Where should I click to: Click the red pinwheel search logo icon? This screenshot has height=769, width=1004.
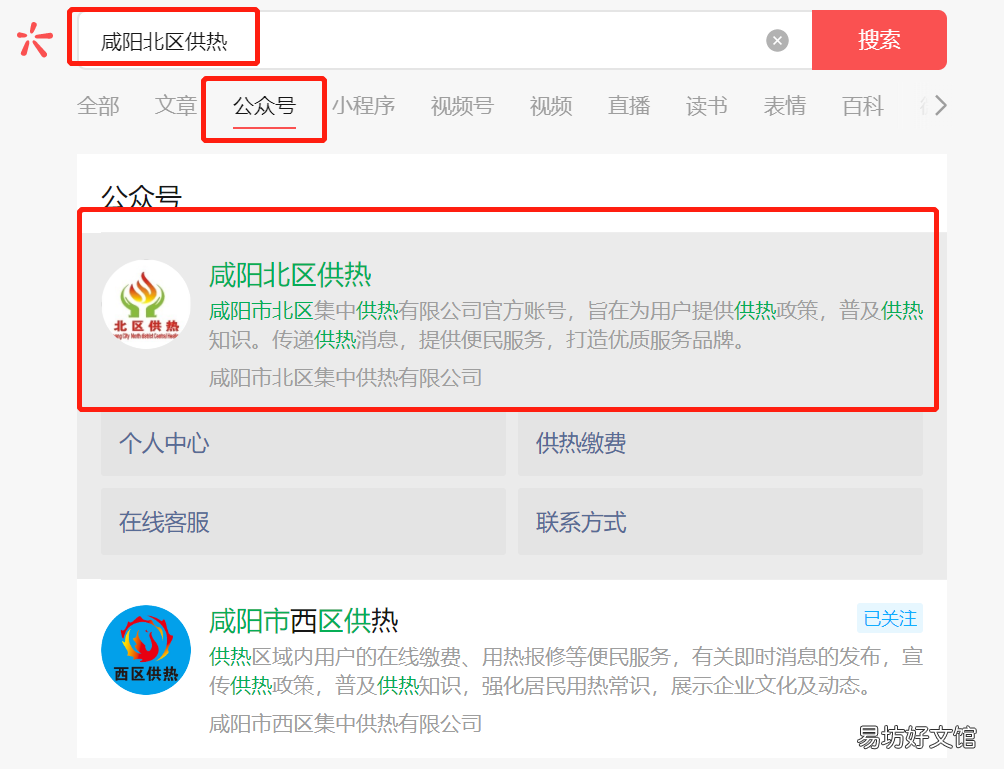pos(35,40)
